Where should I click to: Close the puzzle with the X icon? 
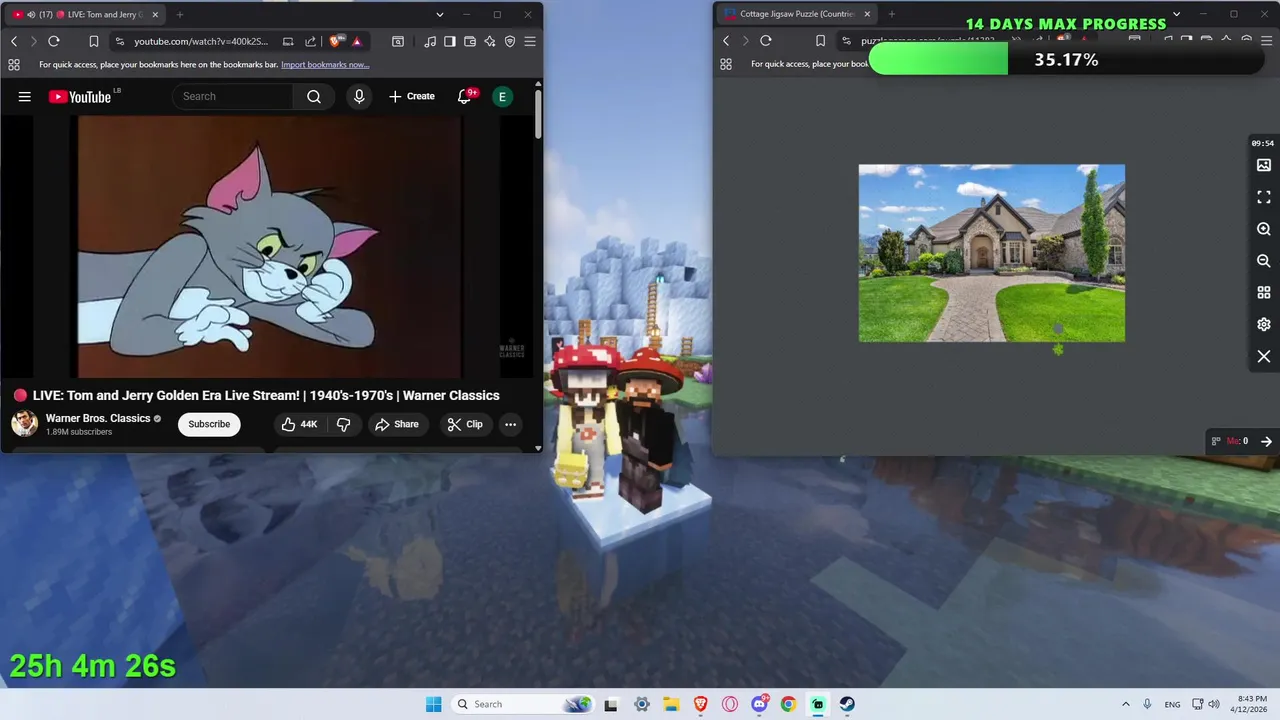point(1264,356)
